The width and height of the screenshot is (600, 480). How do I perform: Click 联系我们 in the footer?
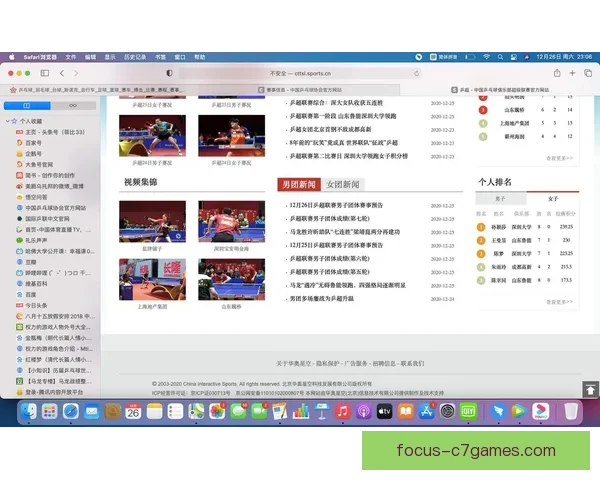[412, 363]
